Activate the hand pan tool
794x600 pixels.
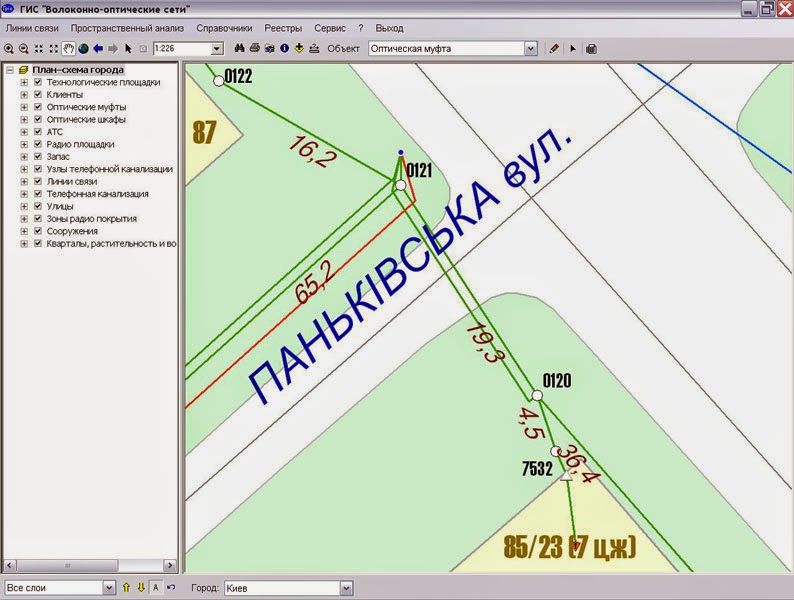68,49
